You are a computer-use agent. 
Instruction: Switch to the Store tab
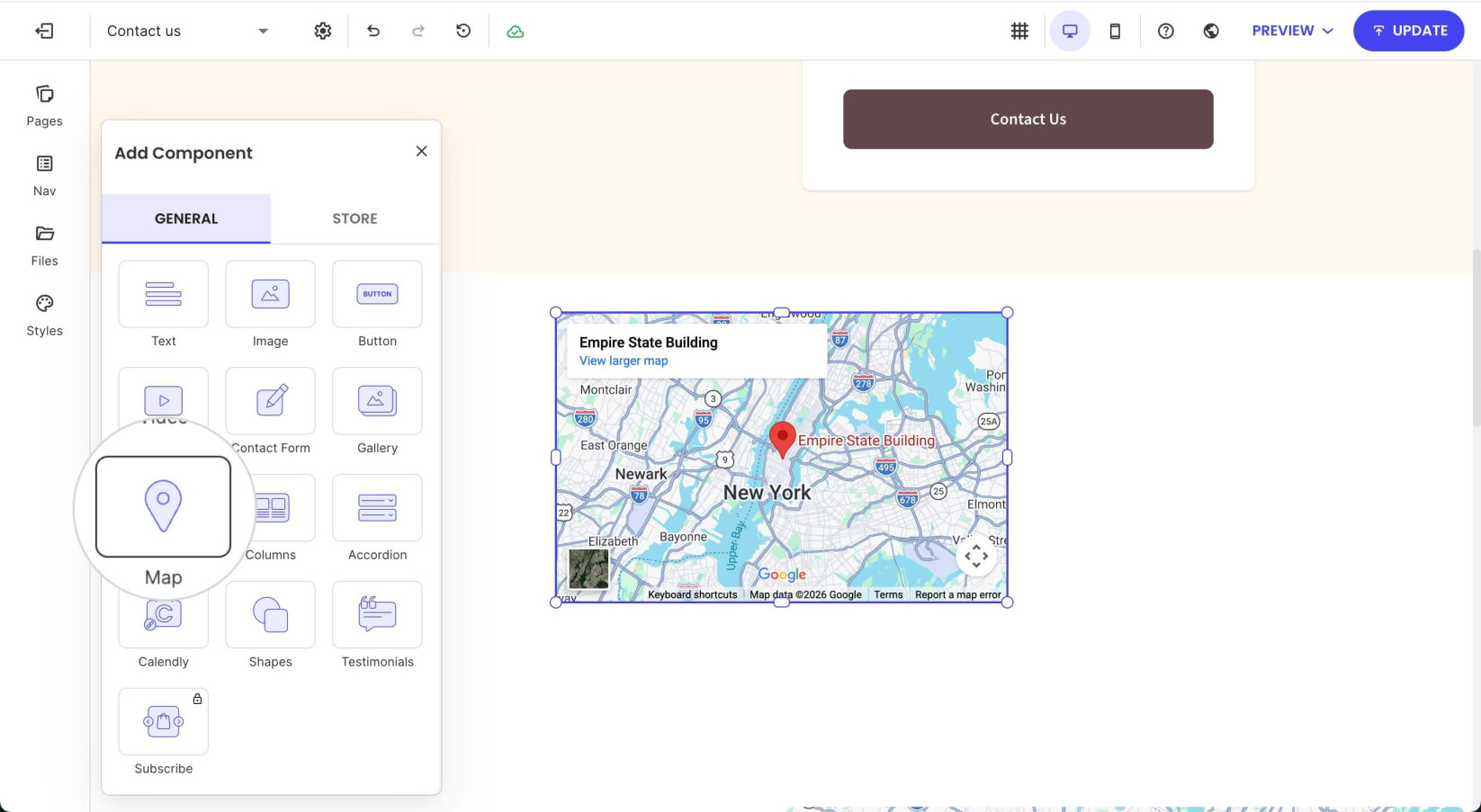[355, 219]
